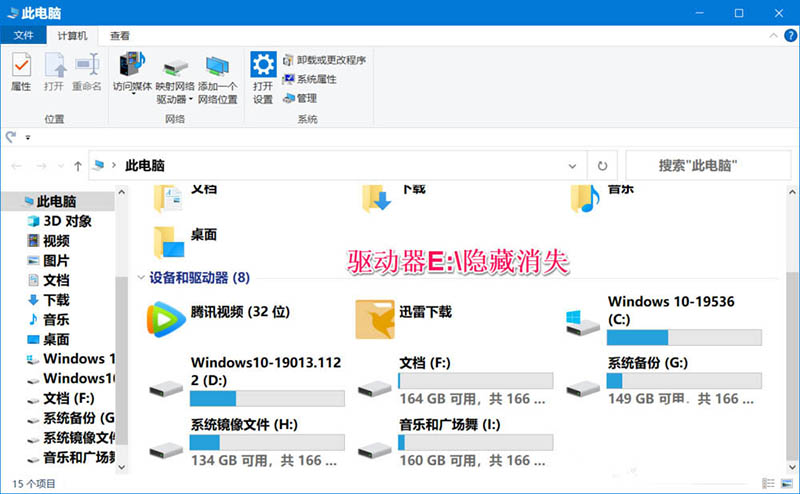Image resolution: width=800 pixels, height=494 pixels.
Task: Select 文档 in the navigation pane
Action: (48, 280)
